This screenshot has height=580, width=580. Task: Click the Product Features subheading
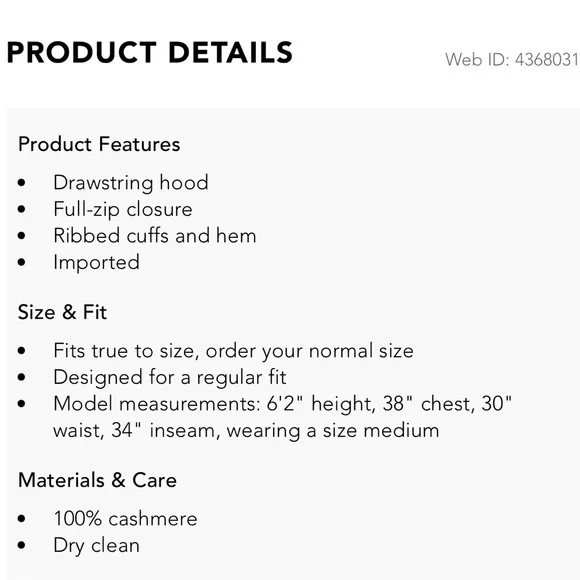99,144
